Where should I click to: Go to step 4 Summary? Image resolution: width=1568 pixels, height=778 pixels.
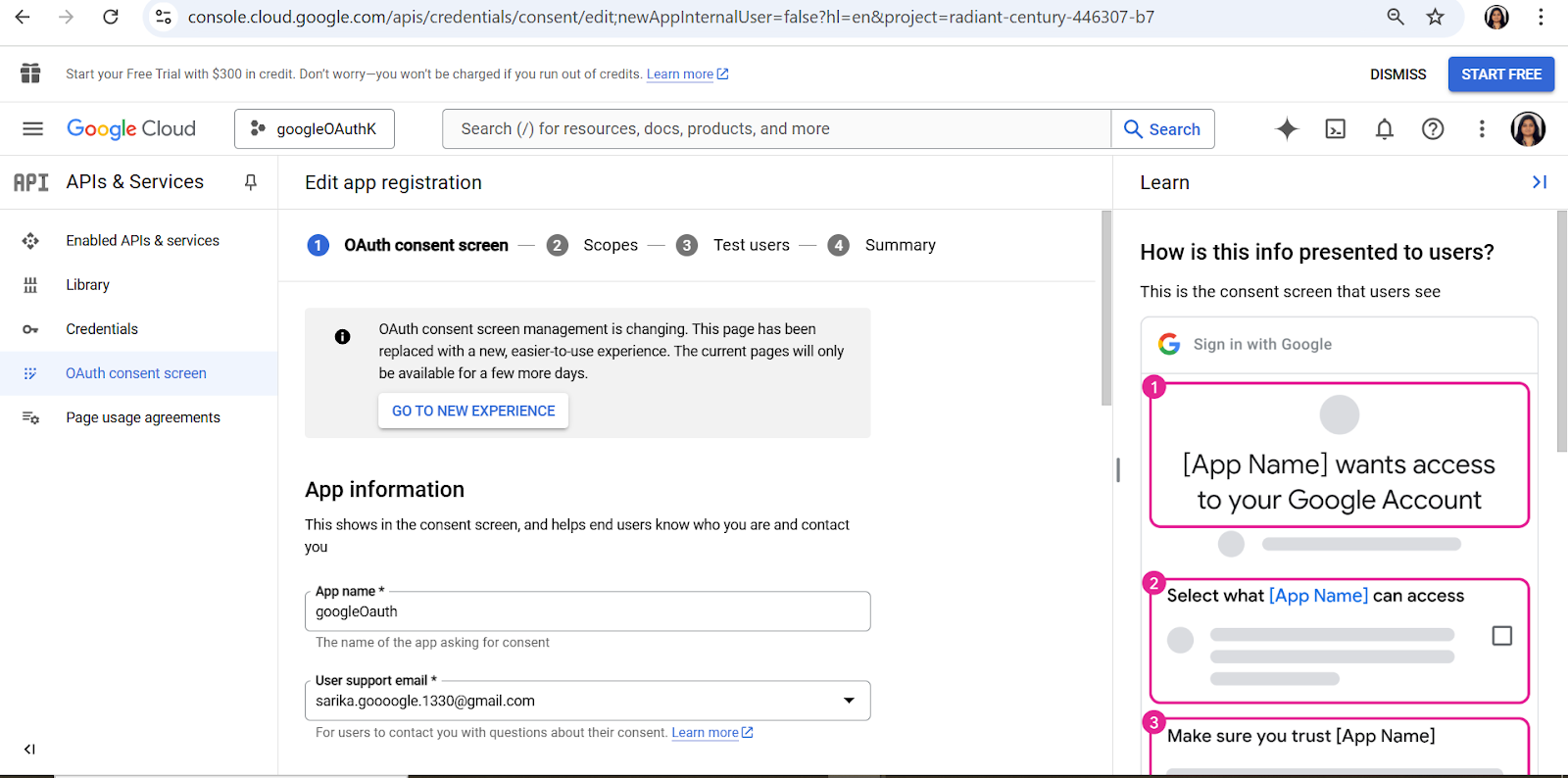[882, 245]
